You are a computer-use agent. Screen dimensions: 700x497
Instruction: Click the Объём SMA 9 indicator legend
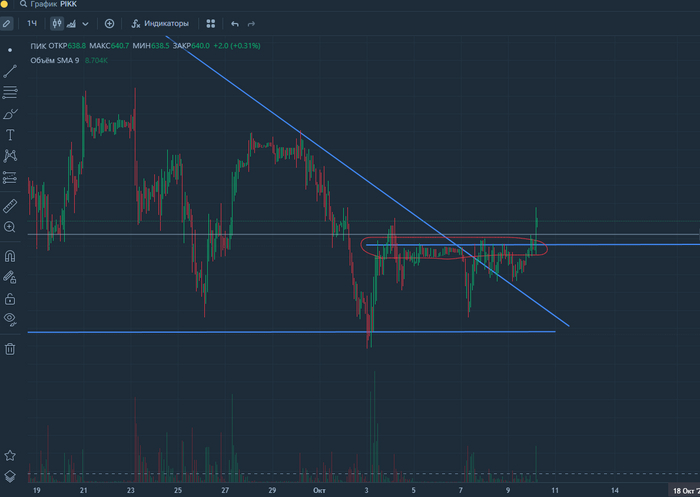(54, 60)
